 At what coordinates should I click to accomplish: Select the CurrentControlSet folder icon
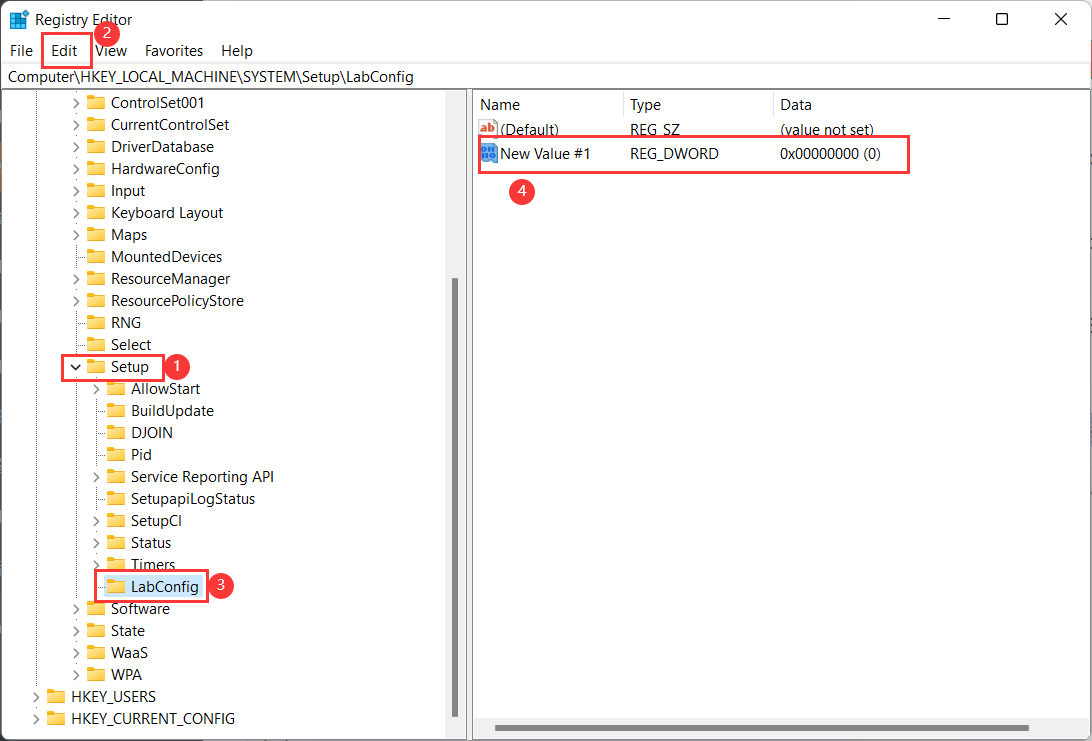point(95,125)
